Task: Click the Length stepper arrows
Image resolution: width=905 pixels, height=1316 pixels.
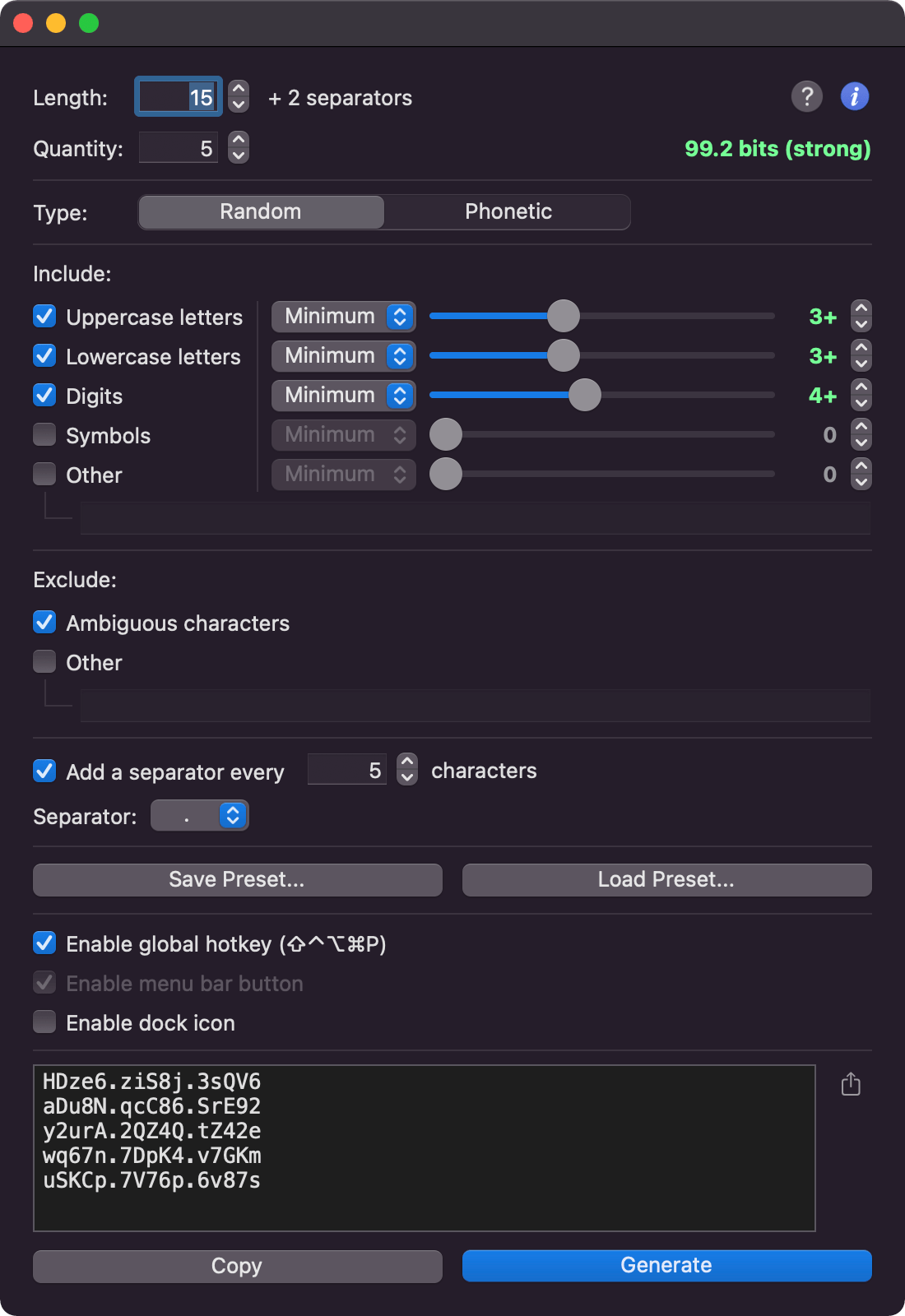Action: click(x=239, y=96)
